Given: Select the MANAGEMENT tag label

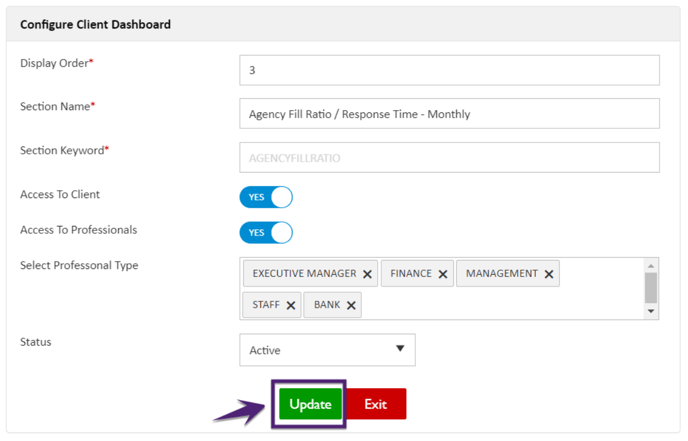Looking at the screenshot, I should tap(502, 274).
